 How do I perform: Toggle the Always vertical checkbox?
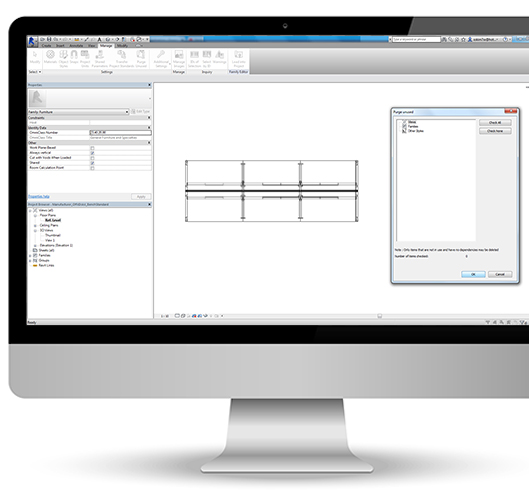click(x=92, y=153)
